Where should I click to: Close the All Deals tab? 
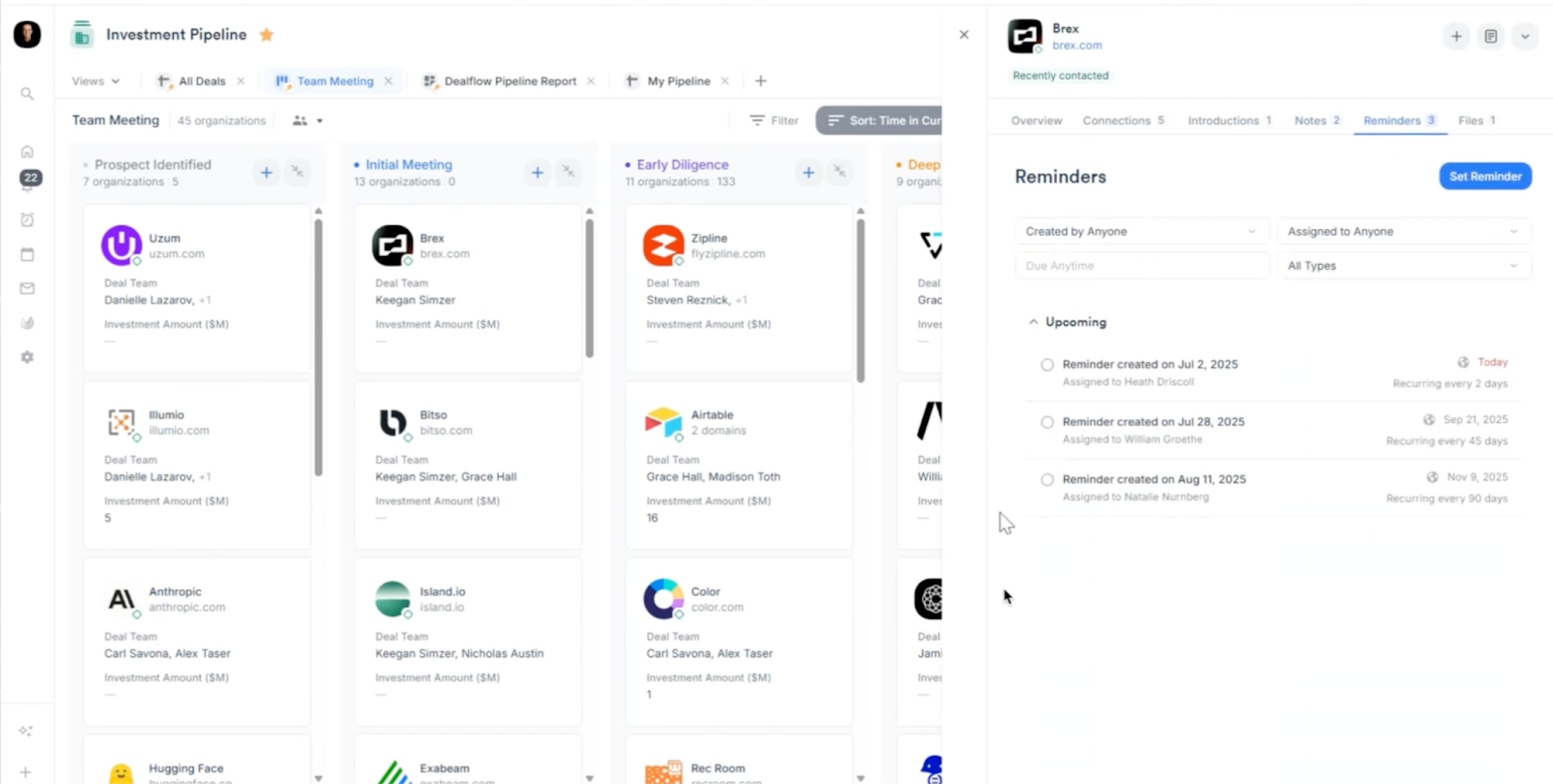pyautogui.click(x=241, y=81)
